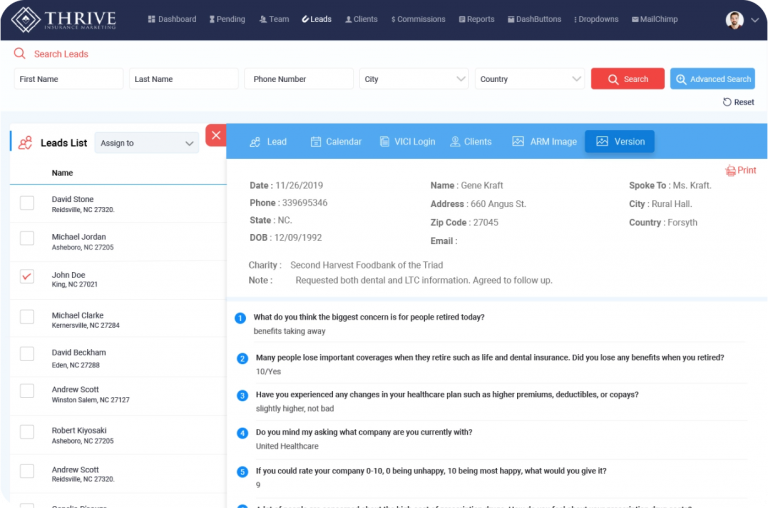This screenshot has width=768, height=508.
Task: Check the Andrew Scott Winston Salem checkbox
Action: (27, 391)
